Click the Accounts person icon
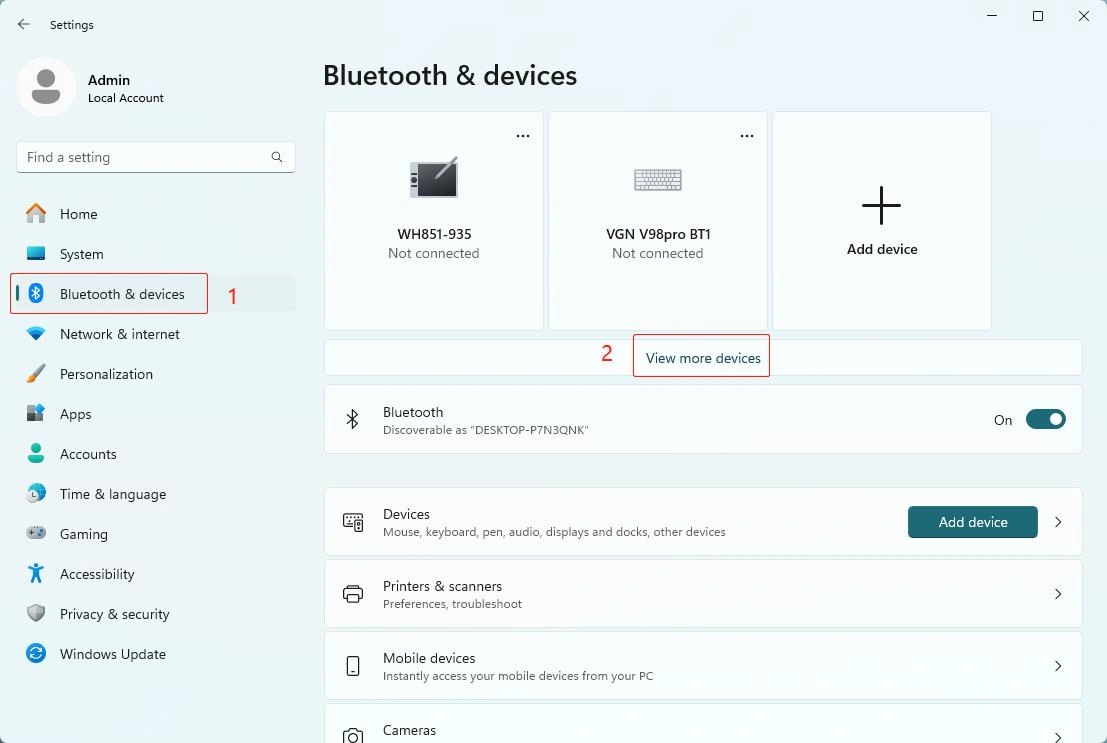Image resolution: width=1107 pixels, height=743 pixels. pos(36,453)
